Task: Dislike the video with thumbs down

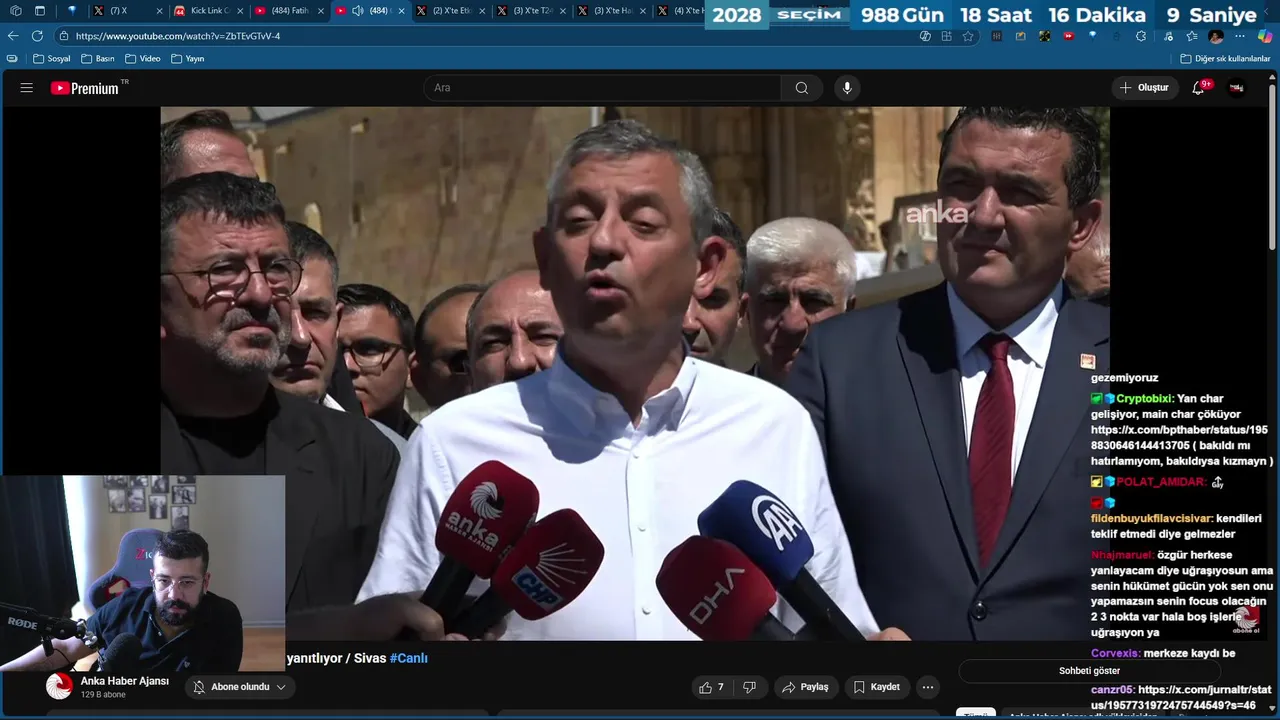Action: coord(750,687)
